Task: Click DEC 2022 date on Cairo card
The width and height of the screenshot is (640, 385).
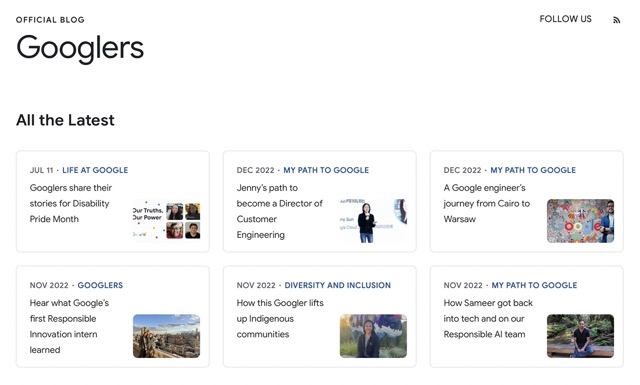Action: click(x=462, y=170)
